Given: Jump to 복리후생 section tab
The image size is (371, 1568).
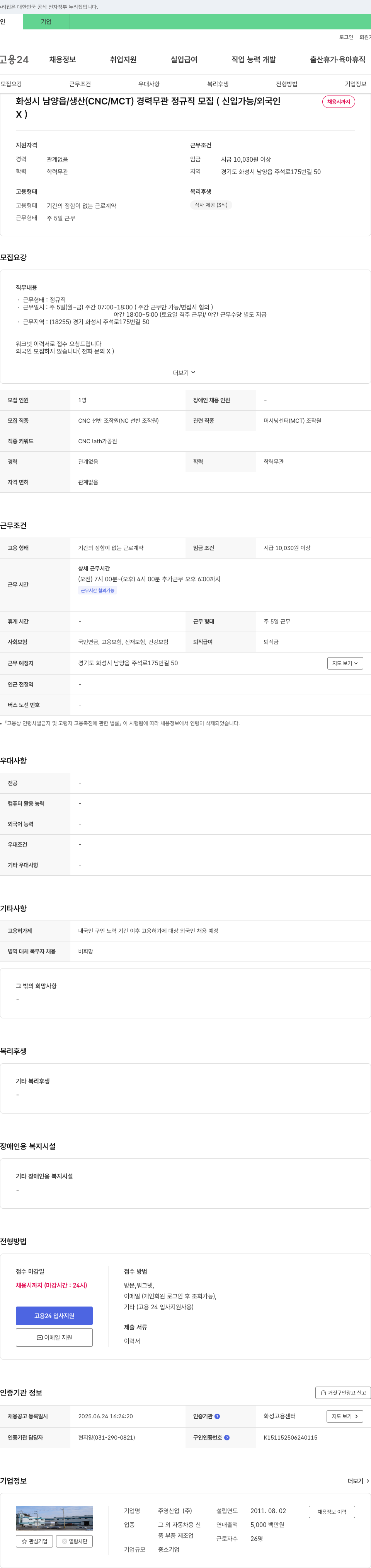Looking at the screenshot, I should click(218, 84).
